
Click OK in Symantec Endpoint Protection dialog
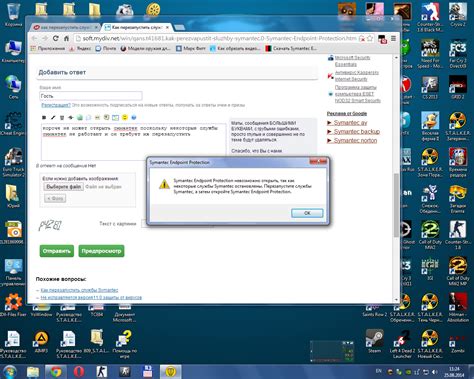click(307, 213)
